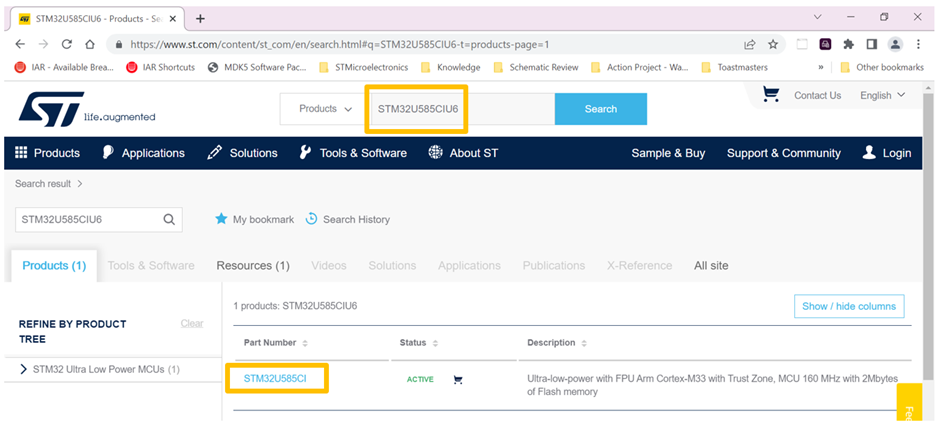
Task: Click the cart icon beside ACTIVE status
Action: 458,380
